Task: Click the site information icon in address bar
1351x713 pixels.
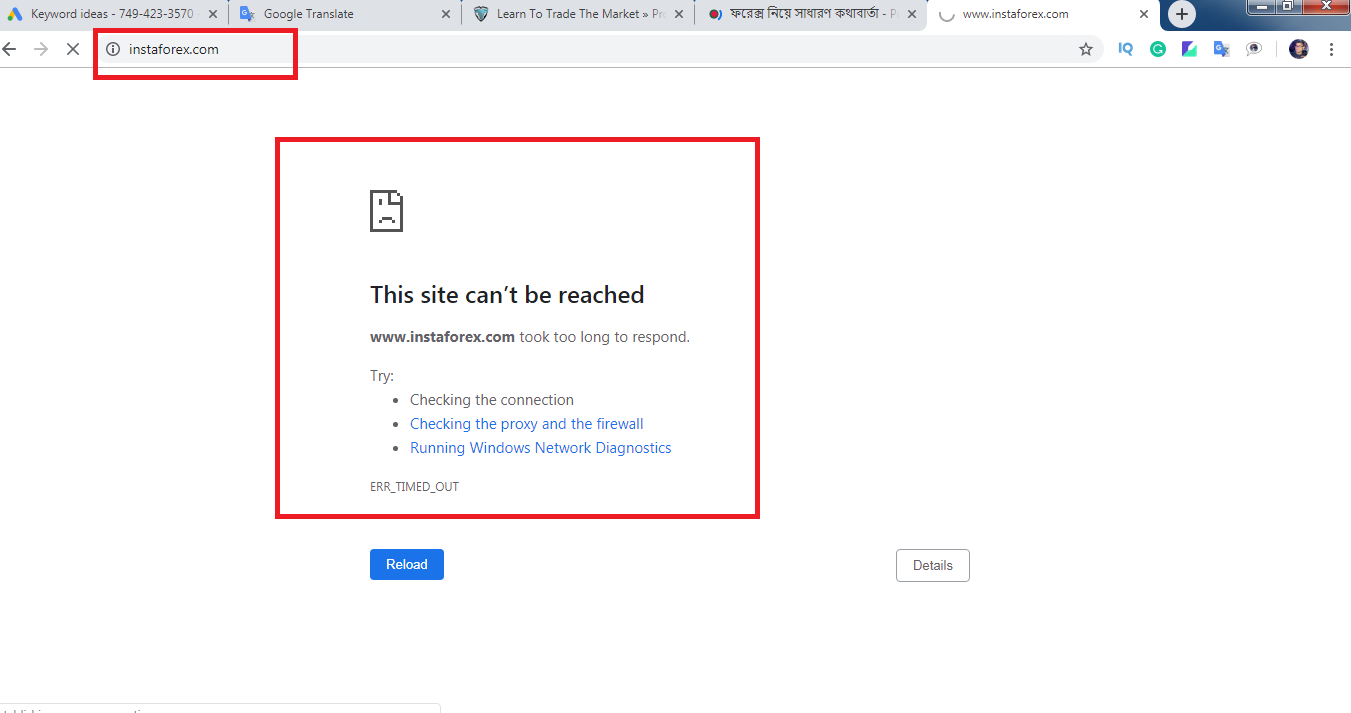Action: tap(113, 49)
